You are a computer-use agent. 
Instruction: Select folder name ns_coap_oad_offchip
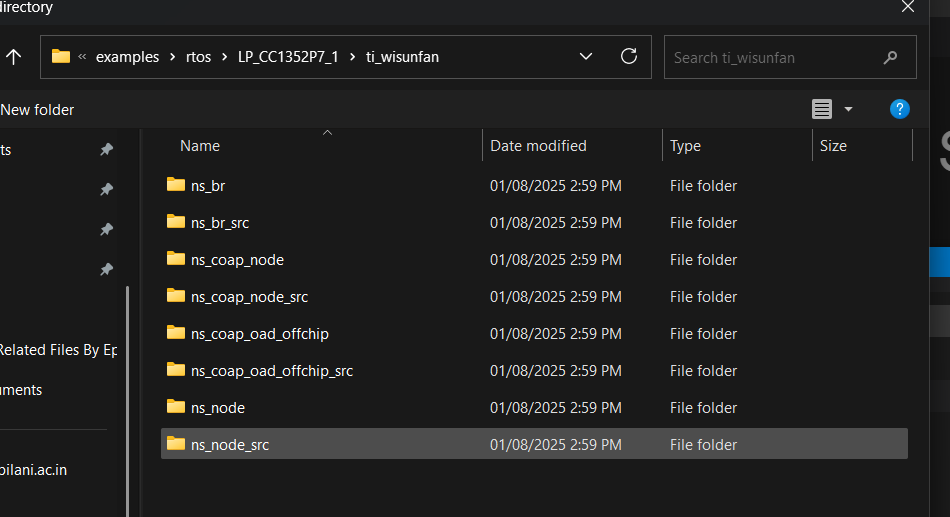260,334
